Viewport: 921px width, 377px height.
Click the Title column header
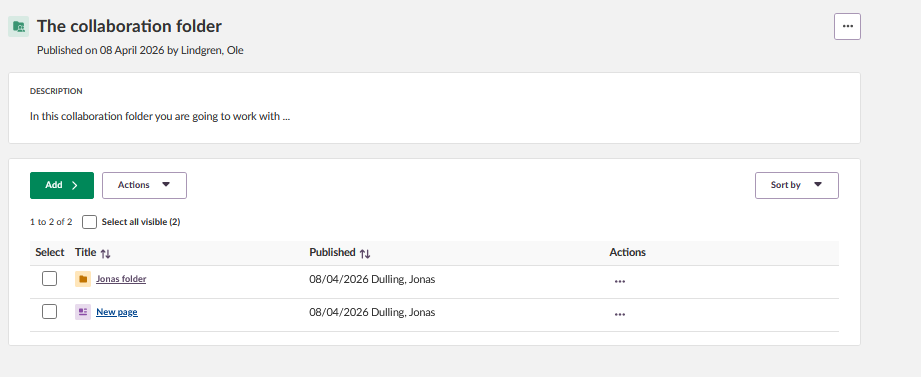(85, 253)
